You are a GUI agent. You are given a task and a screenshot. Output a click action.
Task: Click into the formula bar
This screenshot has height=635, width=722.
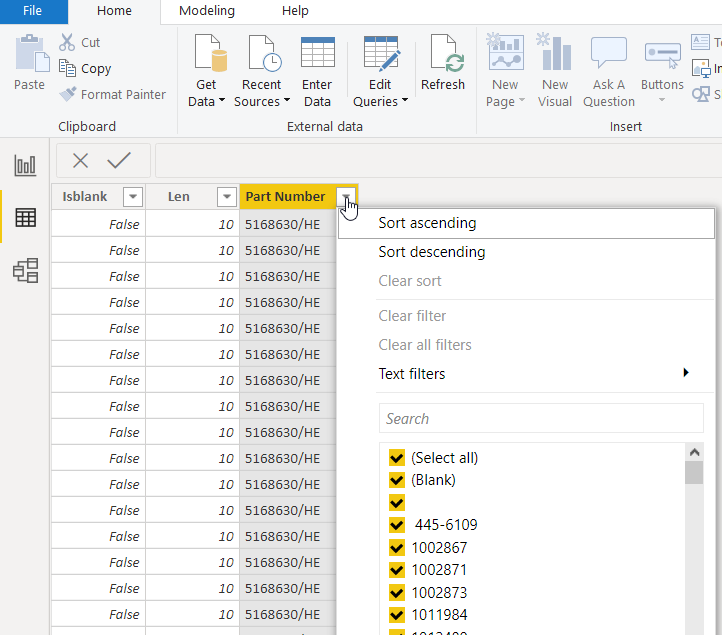438,161
